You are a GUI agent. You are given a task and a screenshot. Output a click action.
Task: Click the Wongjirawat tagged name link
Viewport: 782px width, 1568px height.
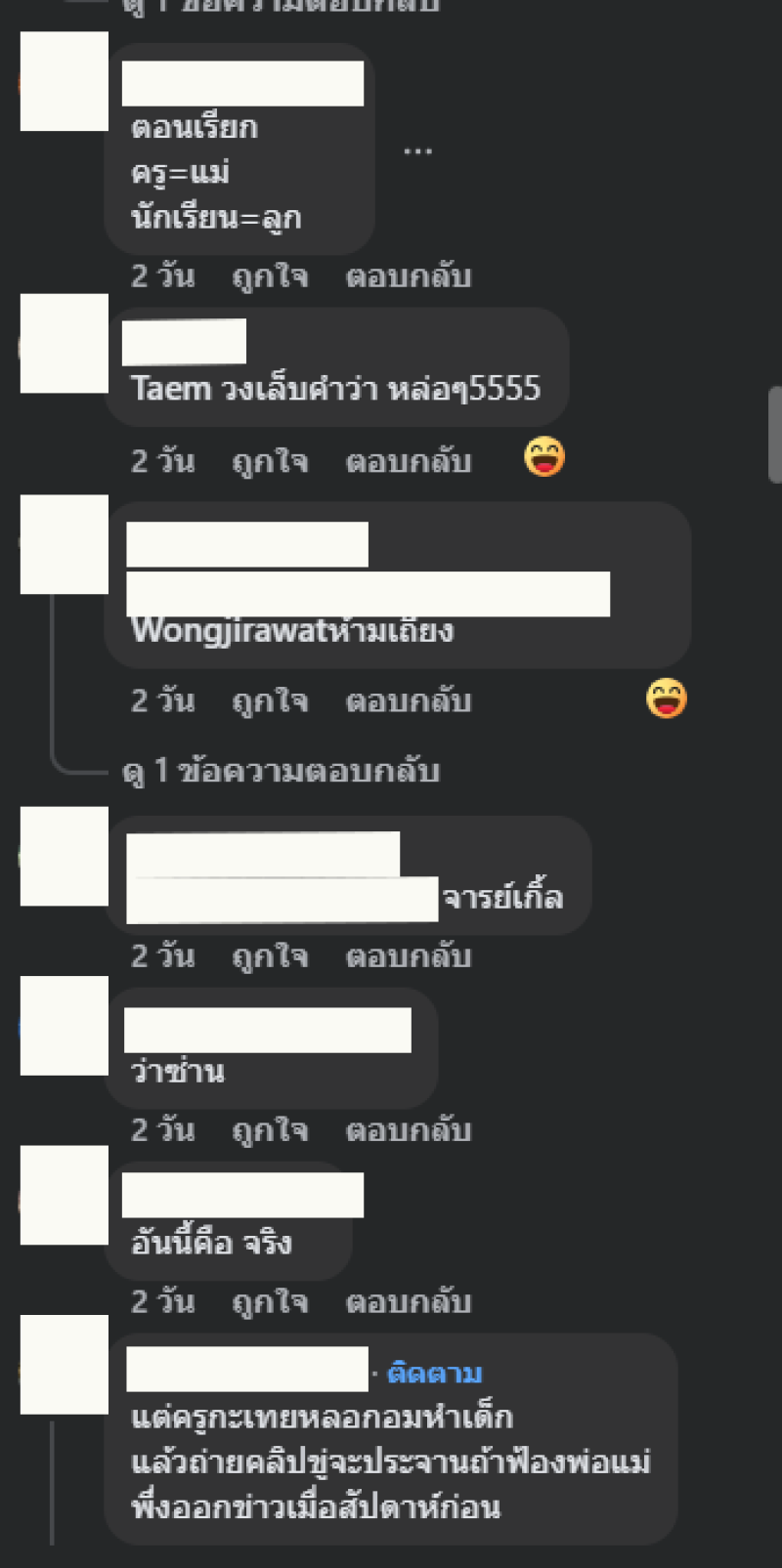click(230, 630)
